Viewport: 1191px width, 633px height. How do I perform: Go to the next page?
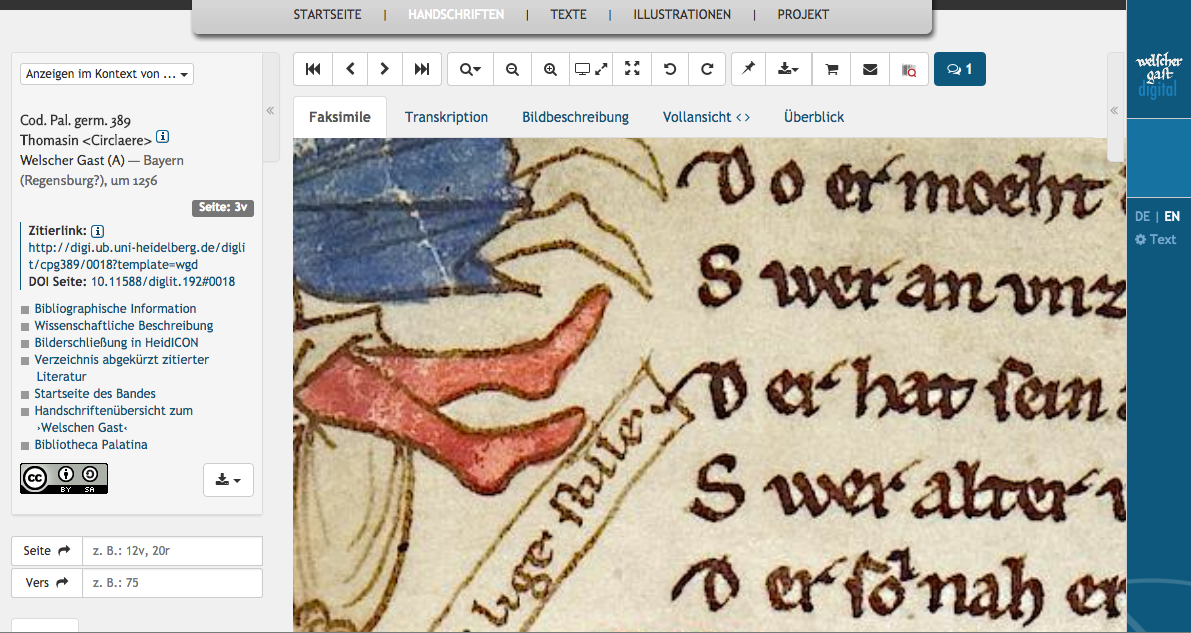[385, 69]
